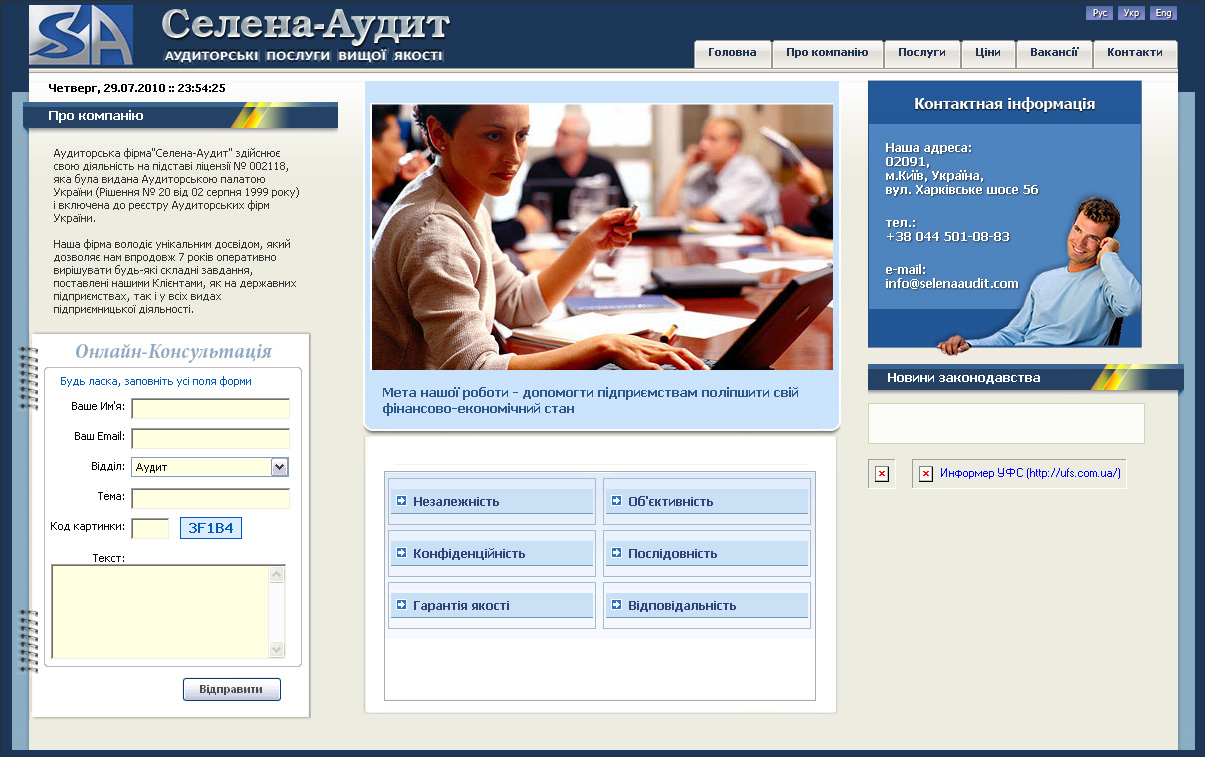Click the Ваше Им'я input field
The width and height of the screenshot is (1205, 757).
(x=211, y=408)
